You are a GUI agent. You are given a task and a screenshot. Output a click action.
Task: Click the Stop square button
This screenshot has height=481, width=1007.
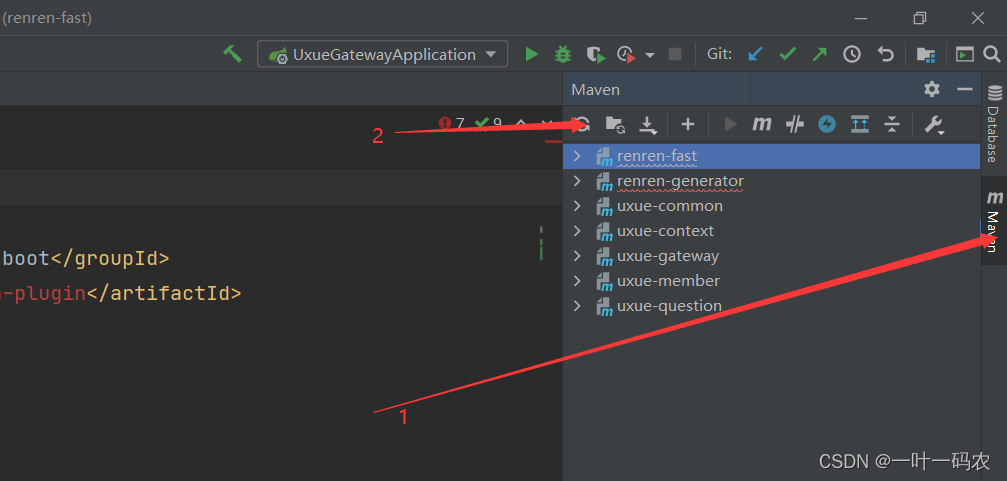[674, 55]
